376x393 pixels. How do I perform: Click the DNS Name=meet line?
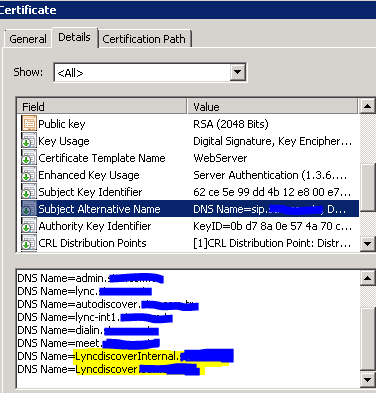pyautogui.click(x=89, y=343)
